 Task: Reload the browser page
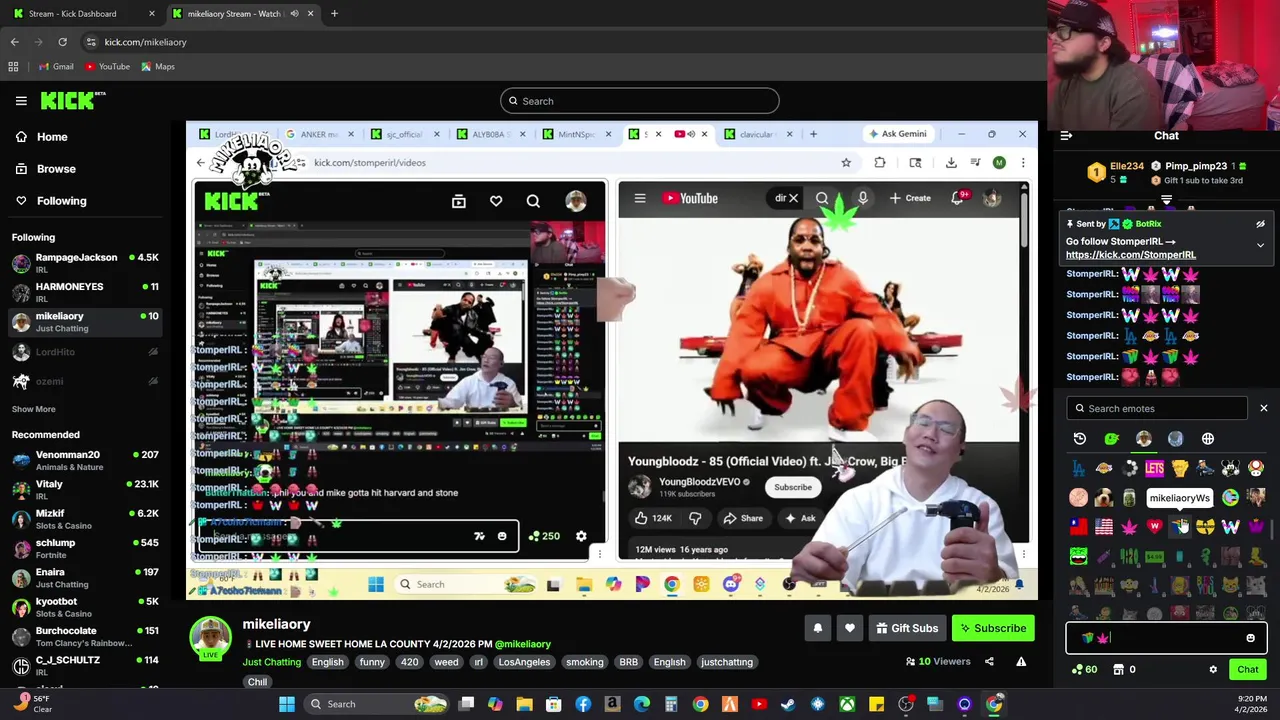pos(62,42)
